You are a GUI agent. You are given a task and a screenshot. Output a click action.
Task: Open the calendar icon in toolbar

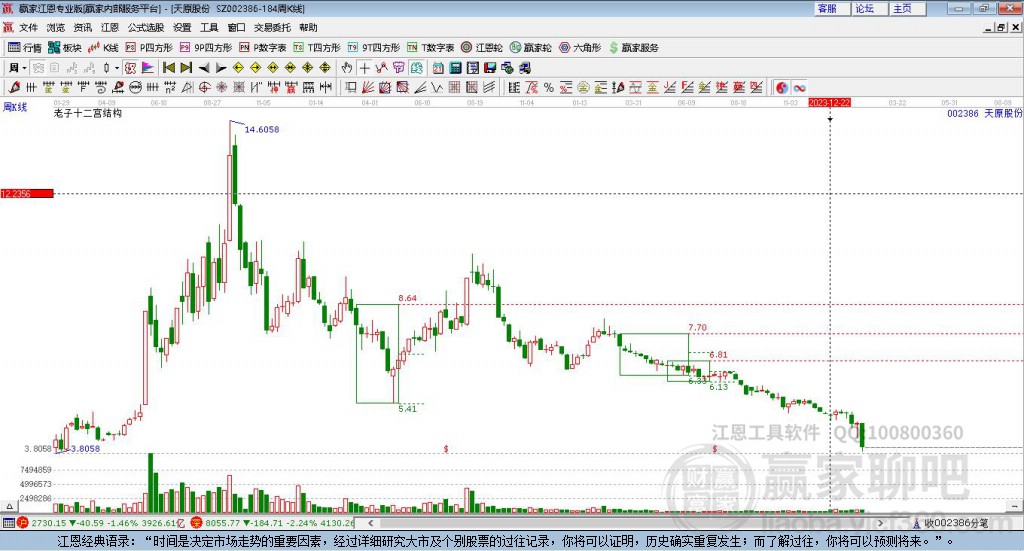(438, 68)
